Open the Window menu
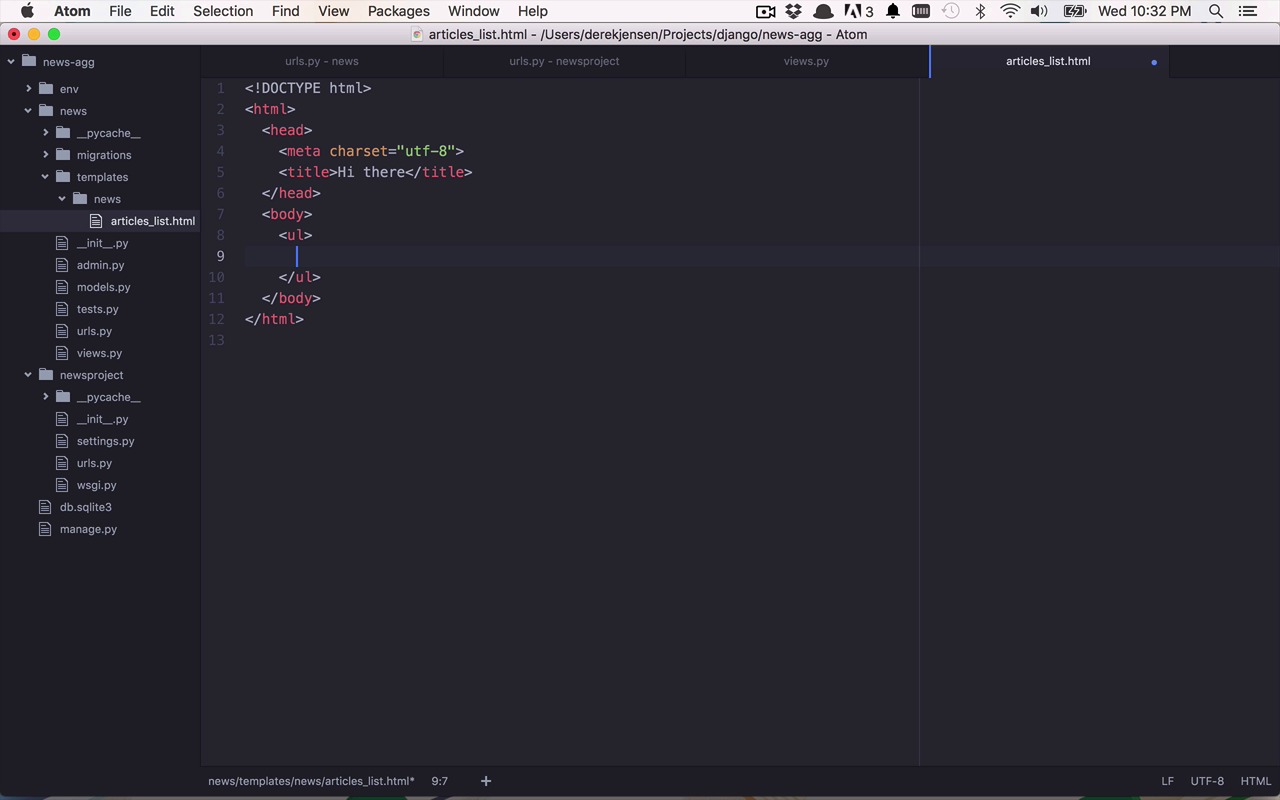 [x=473, y=11]
